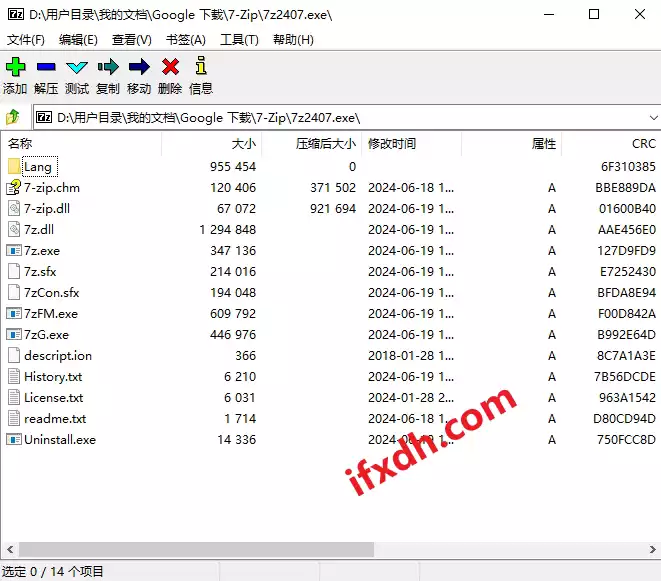Click the blue Extract (解压) toolbar icon
Screen dimensions: 661x581
coord(46,67)
